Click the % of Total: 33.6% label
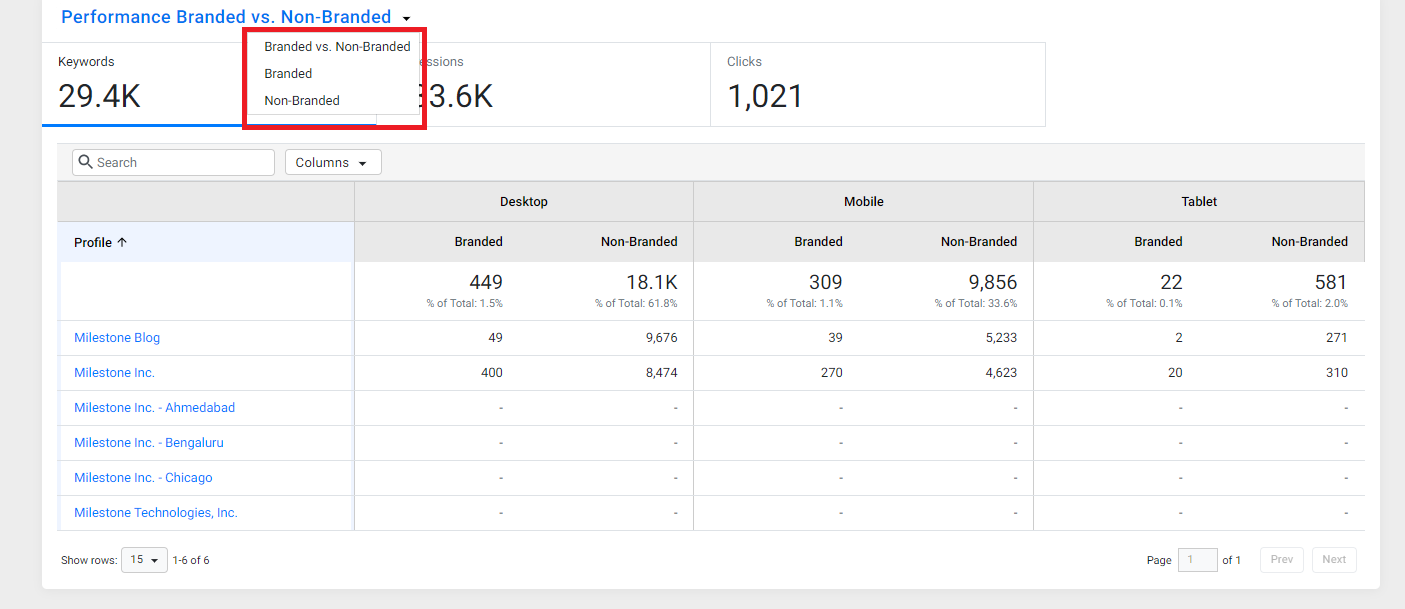Image resolution: width=1405 pixels, height=609 pixels. coord(976,304)
